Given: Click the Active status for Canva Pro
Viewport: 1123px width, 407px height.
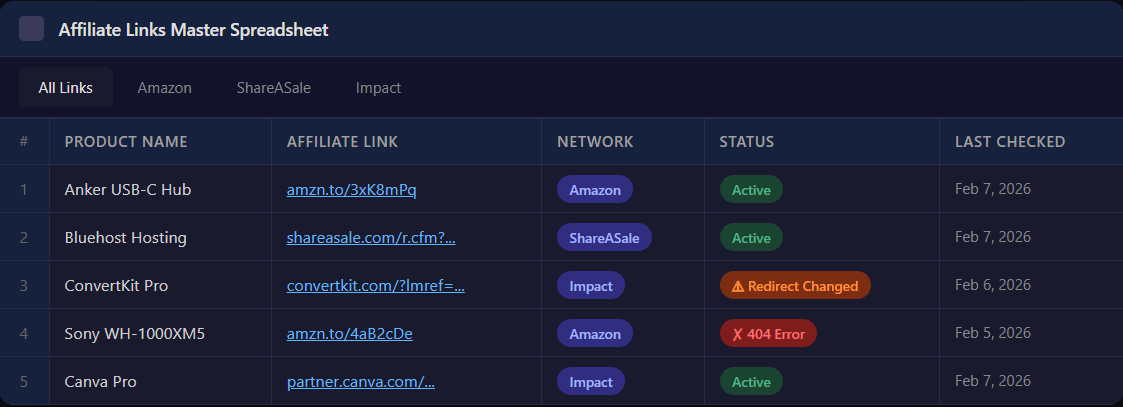Looking at the screenshot, I should 751,381.
